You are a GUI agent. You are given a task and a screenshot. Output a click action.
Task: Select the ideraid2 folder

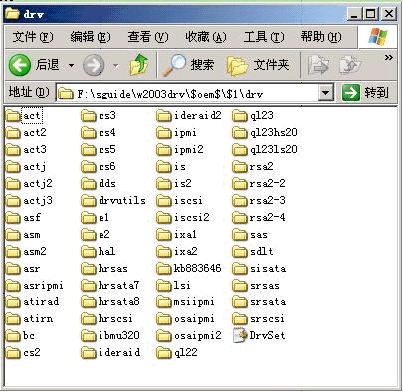[189, 116]
